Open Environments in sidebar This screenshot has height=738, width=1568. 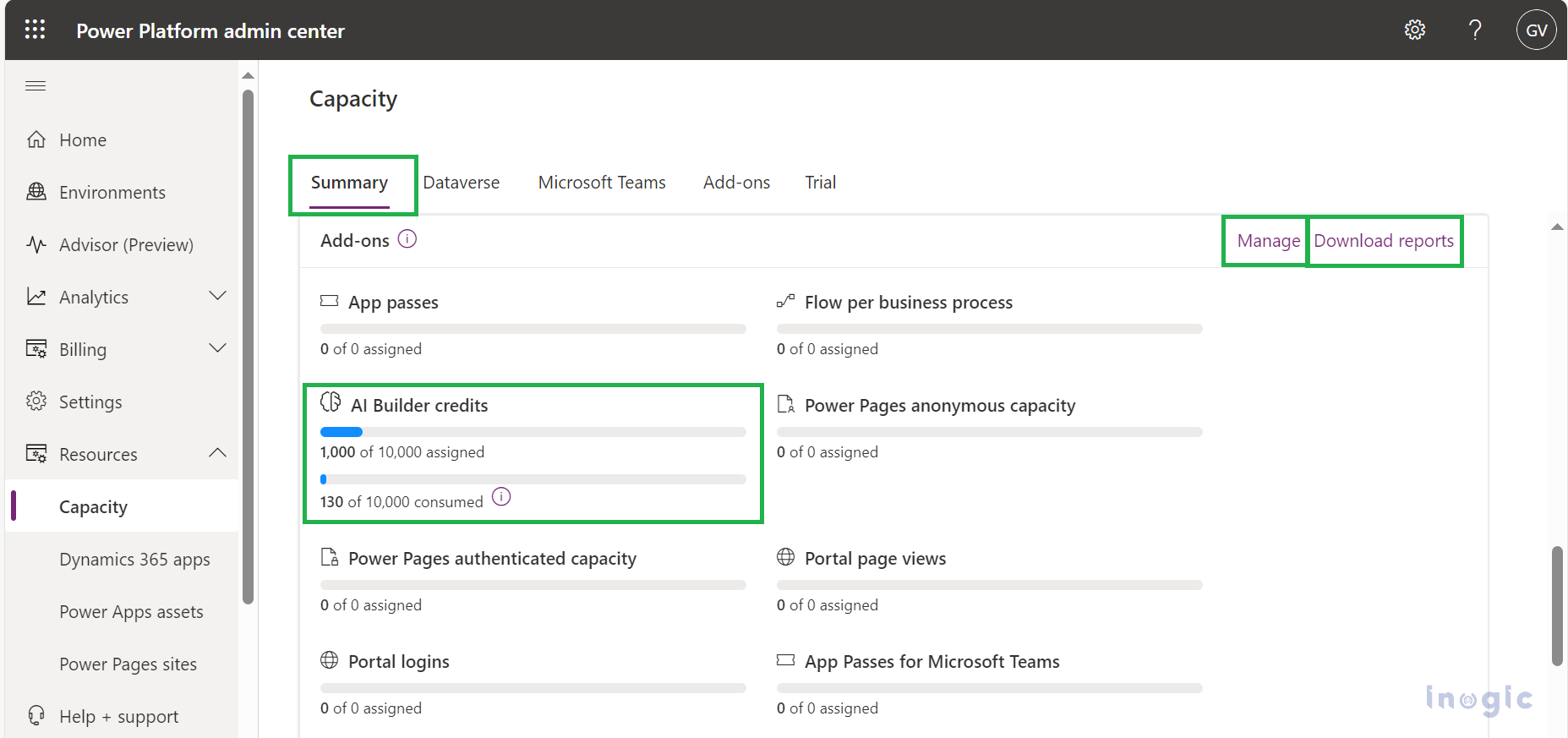click(112, 193)
